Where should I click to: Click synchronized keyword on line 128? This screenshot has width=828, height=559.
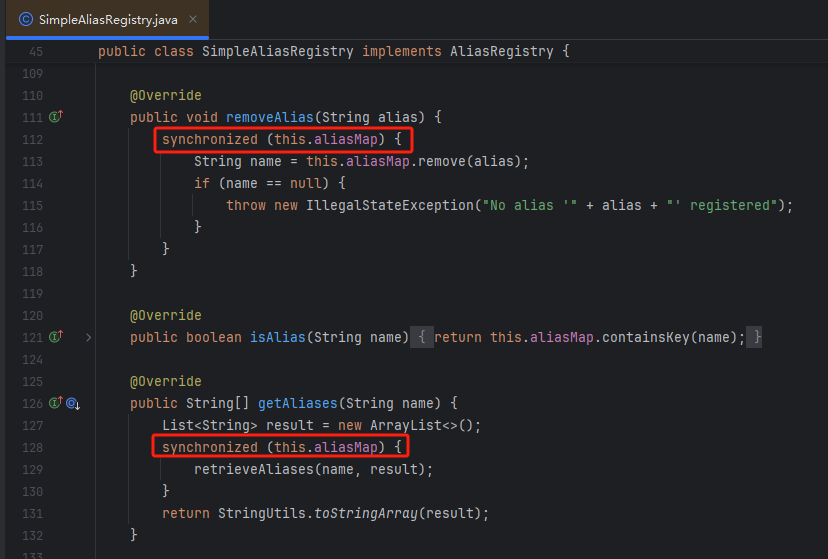point(210,447)
